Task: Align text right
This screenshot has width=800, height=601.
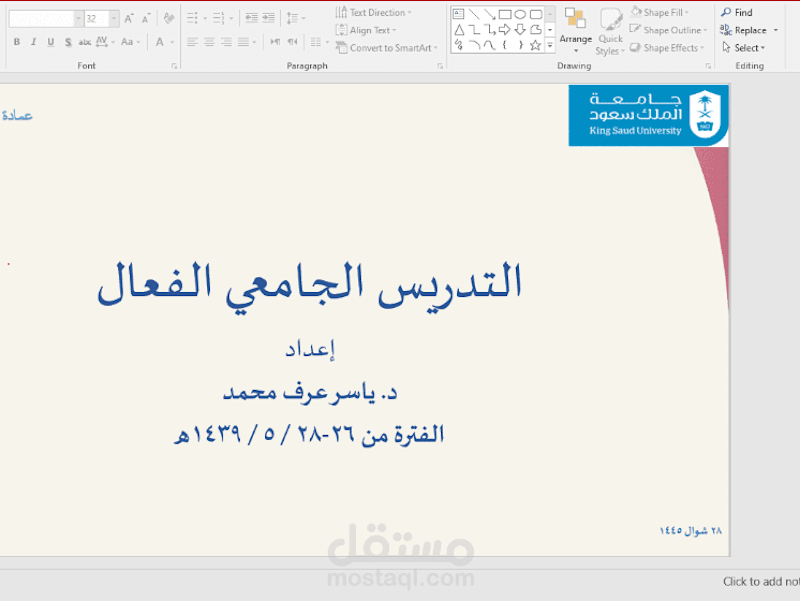Action: [227, 42]
